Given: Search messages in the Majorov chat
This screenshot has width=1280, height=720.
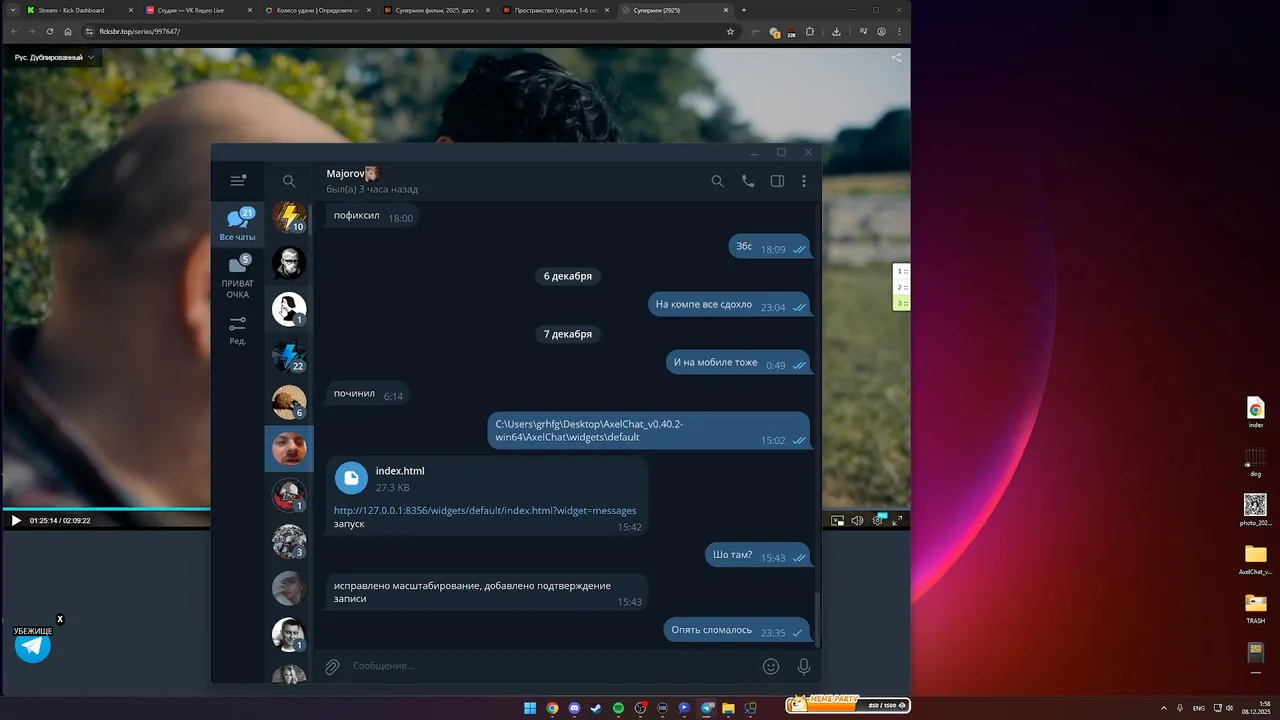Looking at the screenshot, I should point(717,181).
